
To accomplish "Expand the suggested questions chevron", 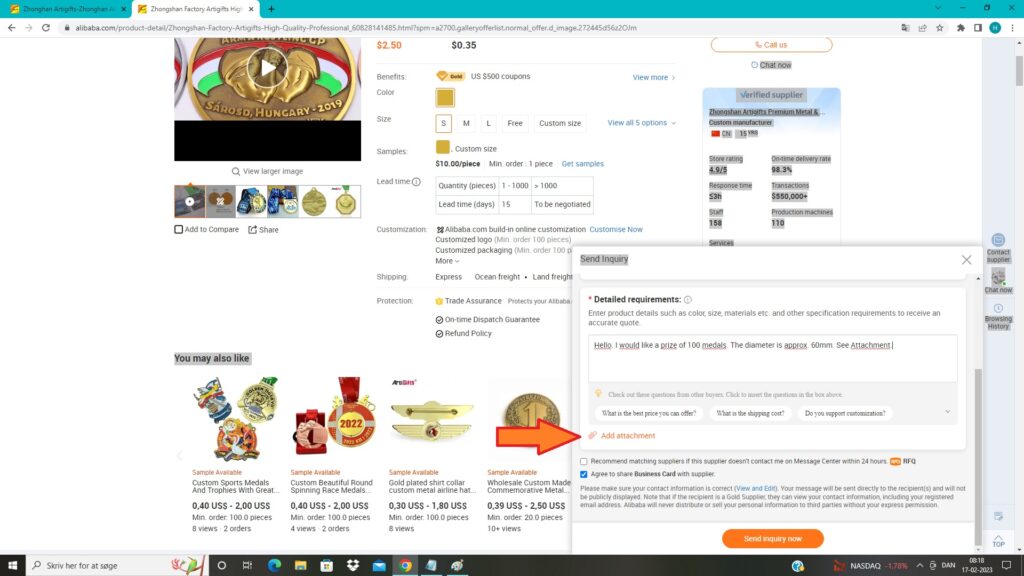I will (x=947, y=412).
